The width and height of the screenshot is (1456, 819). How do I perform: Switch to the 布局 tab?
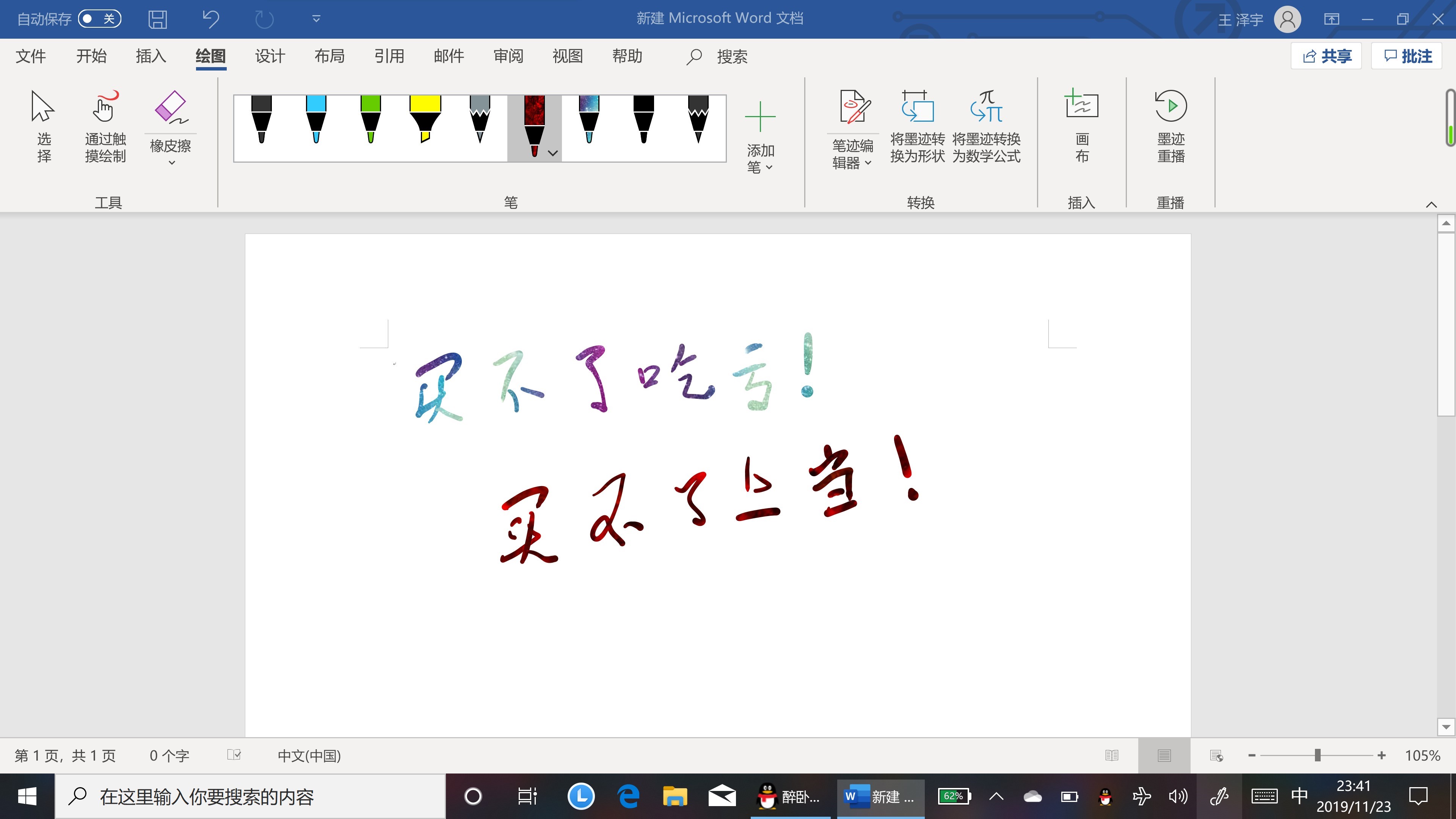pyautogui.click(x=329, y=56)
